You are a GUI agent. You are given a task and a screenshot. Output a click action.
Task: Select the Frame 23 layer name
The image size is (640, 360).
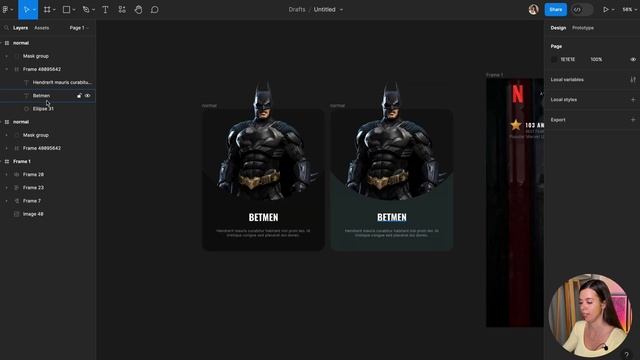click(33, 188)
